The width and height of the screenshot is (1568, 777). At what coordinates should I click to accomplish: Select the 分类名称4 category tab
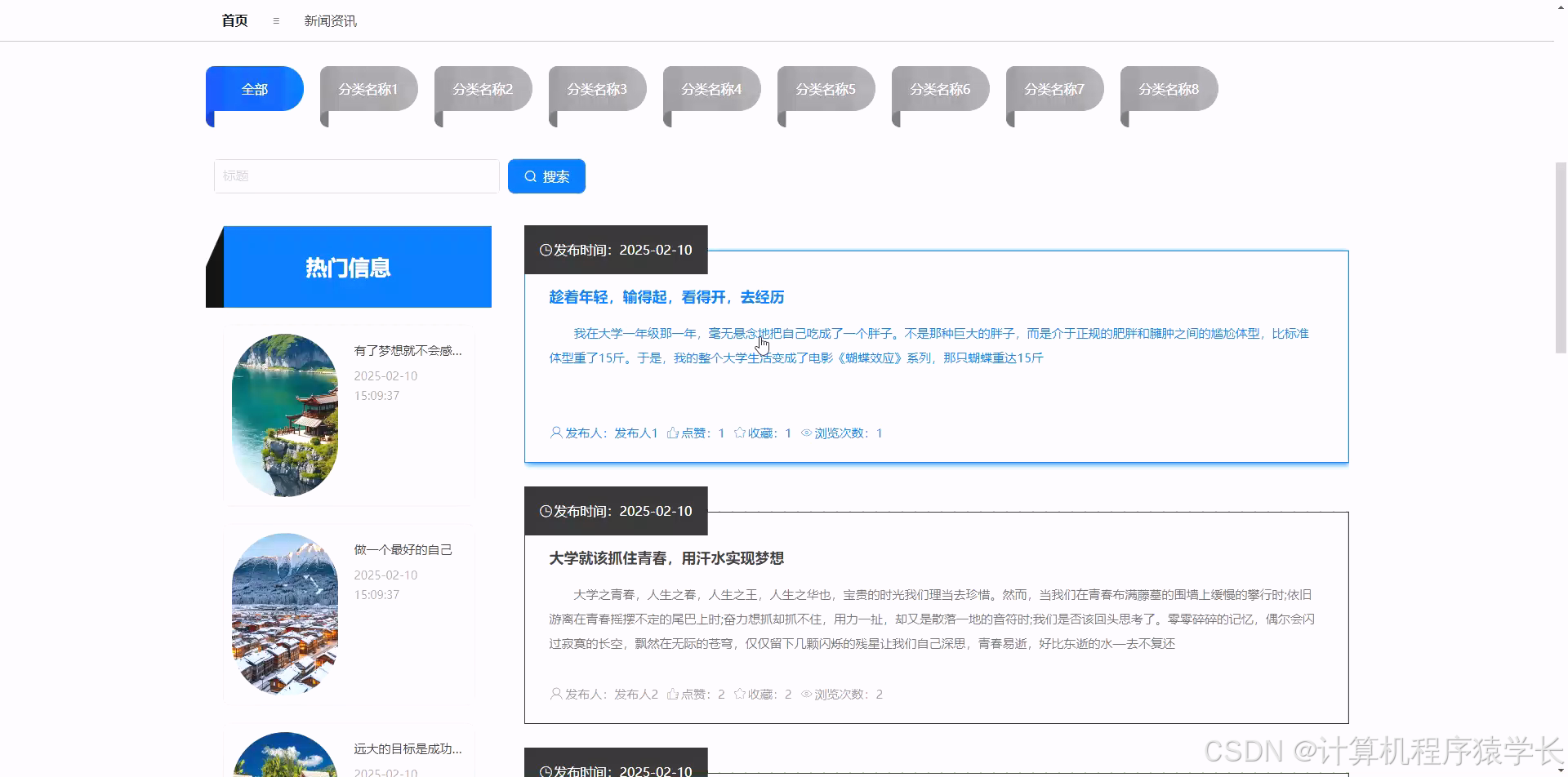[x=712, y=89]
